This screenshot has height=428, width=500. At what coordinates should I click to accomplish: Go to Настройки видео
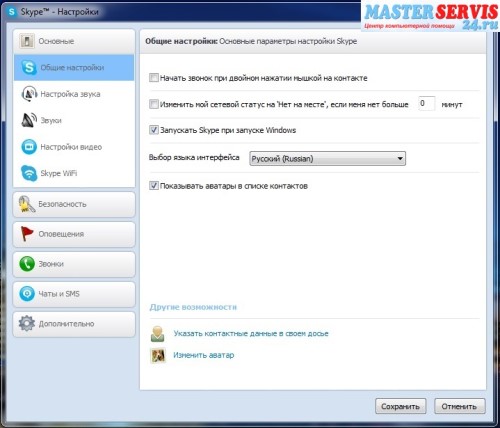pyautogui.click(x=74, y=147)
